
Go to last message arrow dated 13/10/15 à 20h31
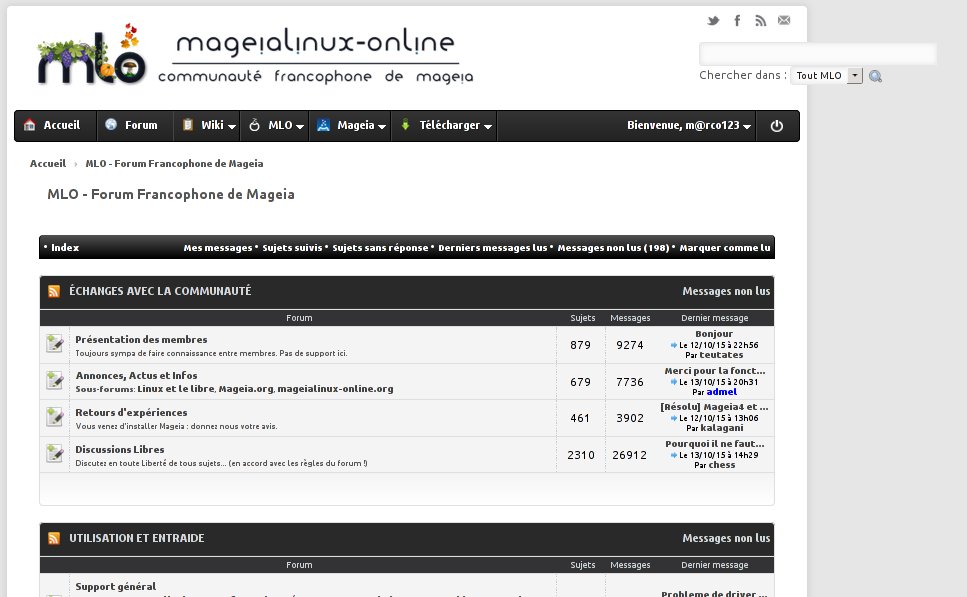point(673,382)
